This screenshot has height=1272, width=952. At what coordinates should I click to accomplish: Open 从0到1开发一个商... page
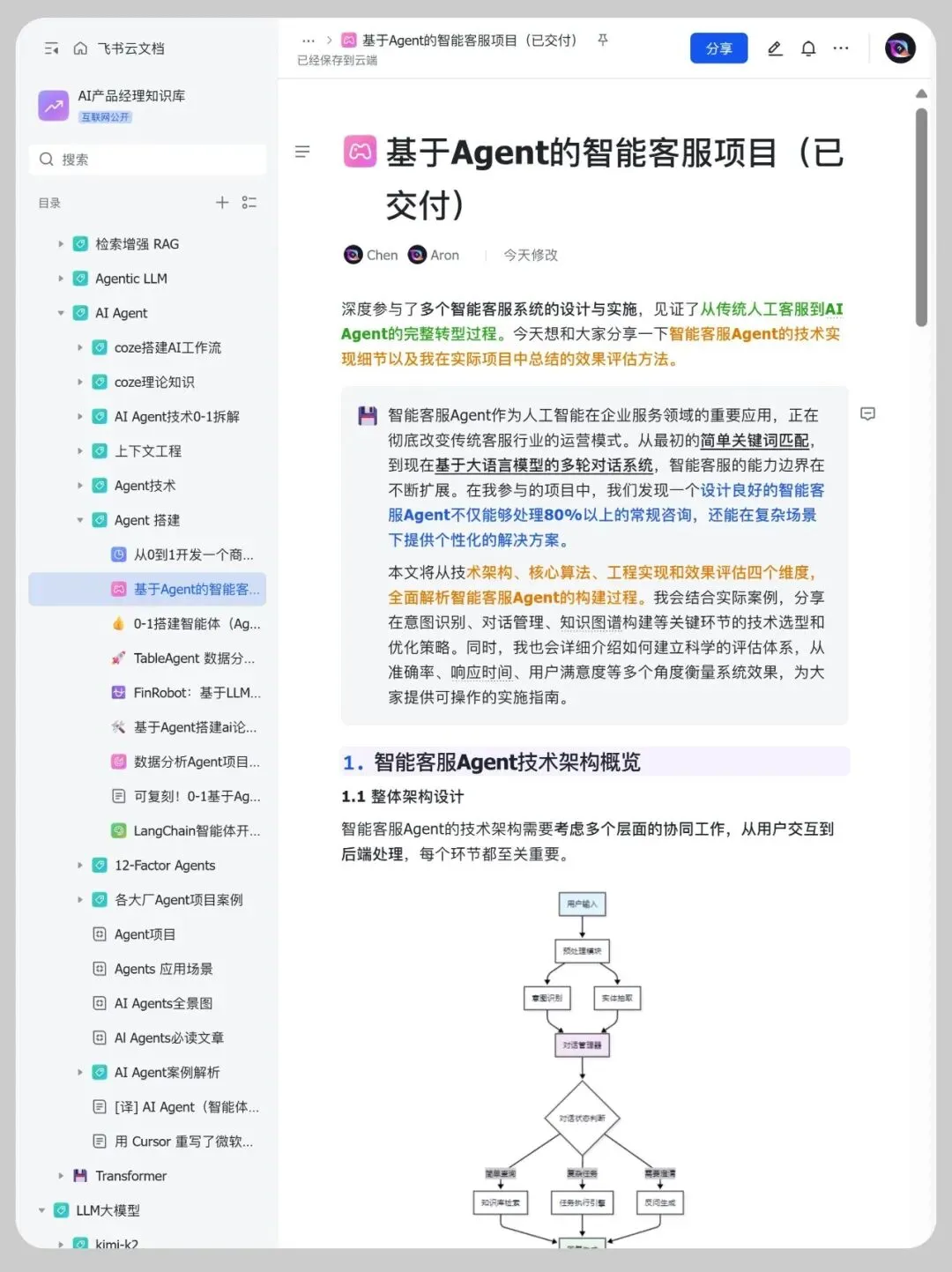coord(147,554)
